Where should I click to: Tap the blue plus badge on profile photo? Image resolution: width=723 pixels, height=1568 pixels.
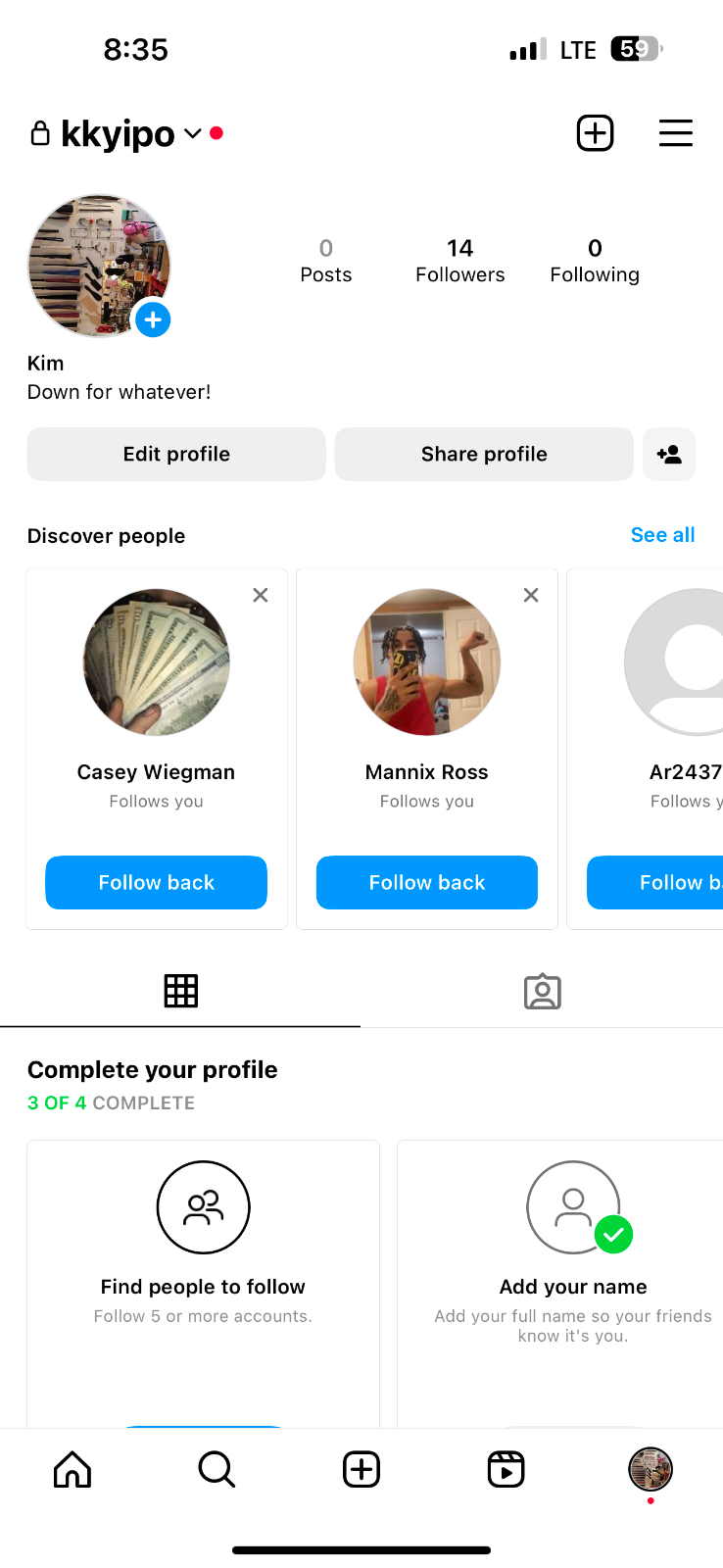click(x=153, y=319)
